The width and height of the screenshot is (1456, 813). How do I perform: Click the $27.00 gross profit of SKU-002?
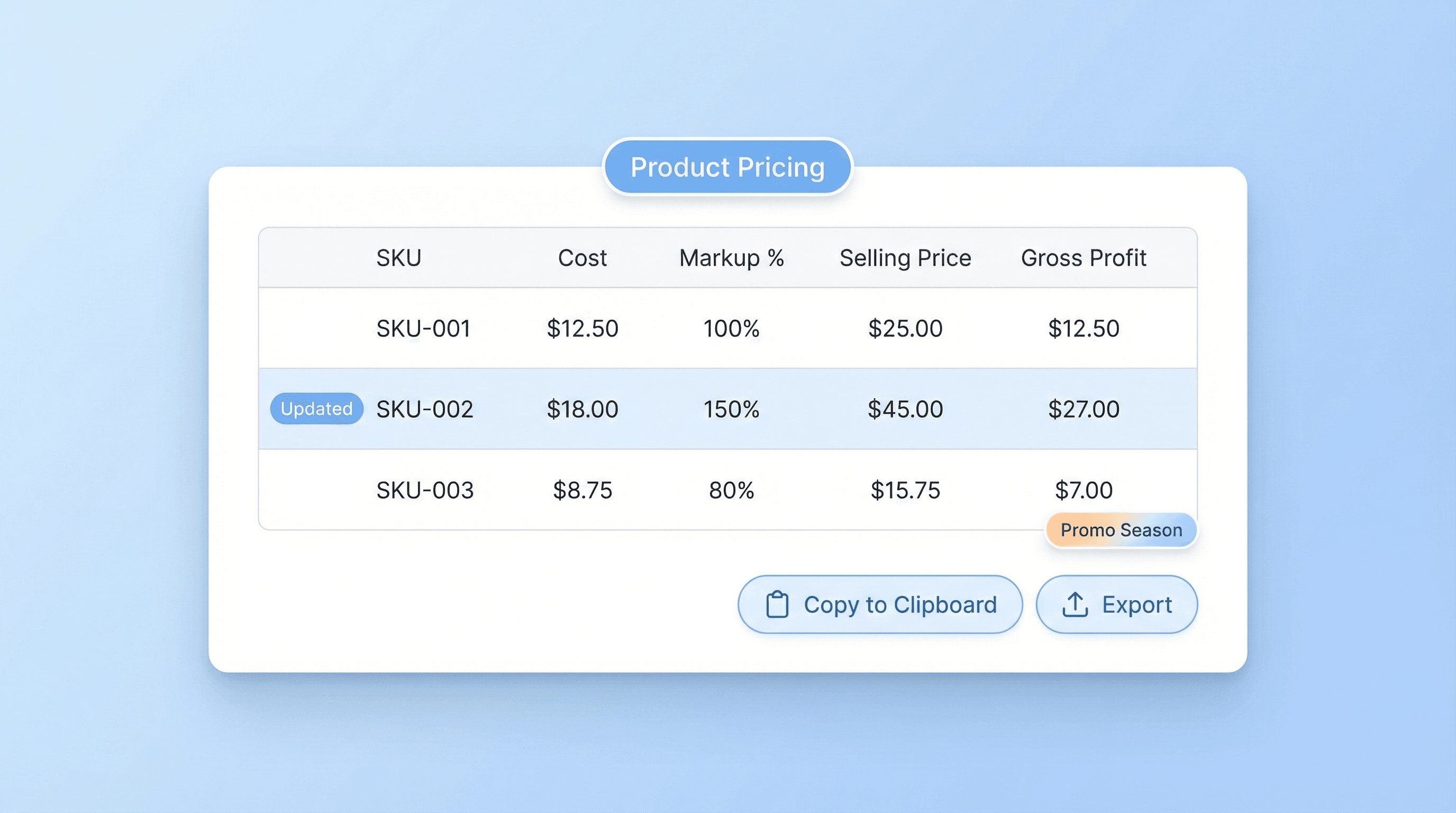coord(1084,409)
